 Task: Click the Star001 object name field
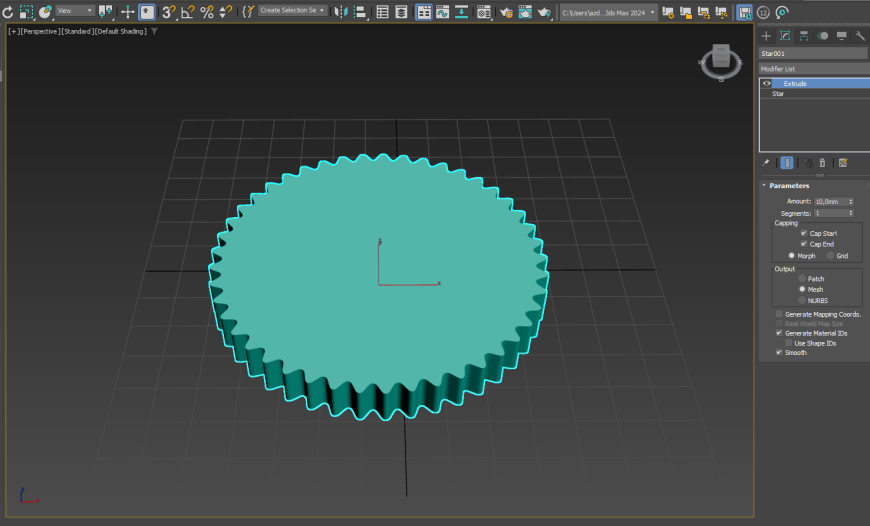point(813,53)
